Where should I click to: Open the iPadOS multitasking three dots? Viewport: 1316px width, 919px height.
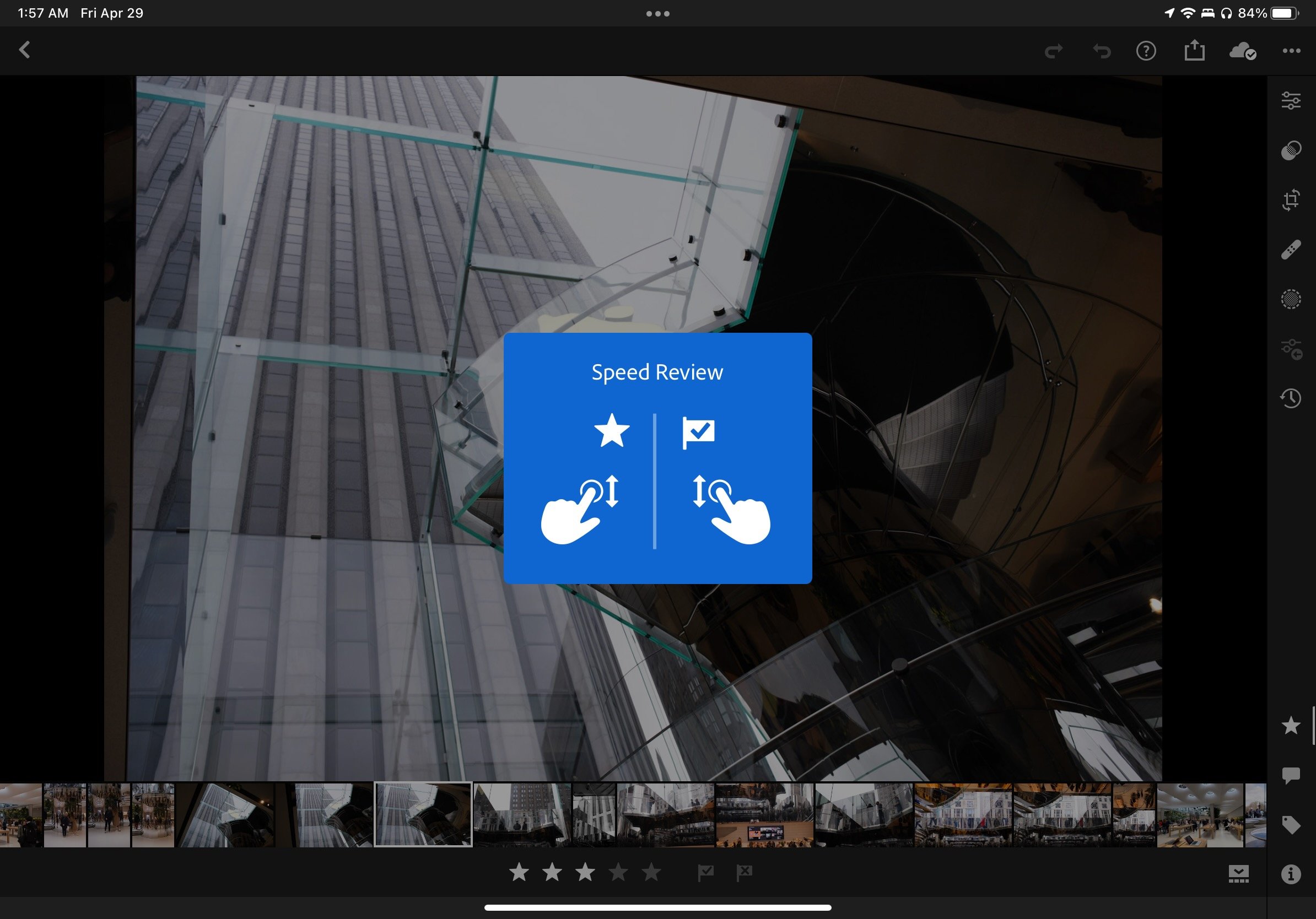point(657,14)
